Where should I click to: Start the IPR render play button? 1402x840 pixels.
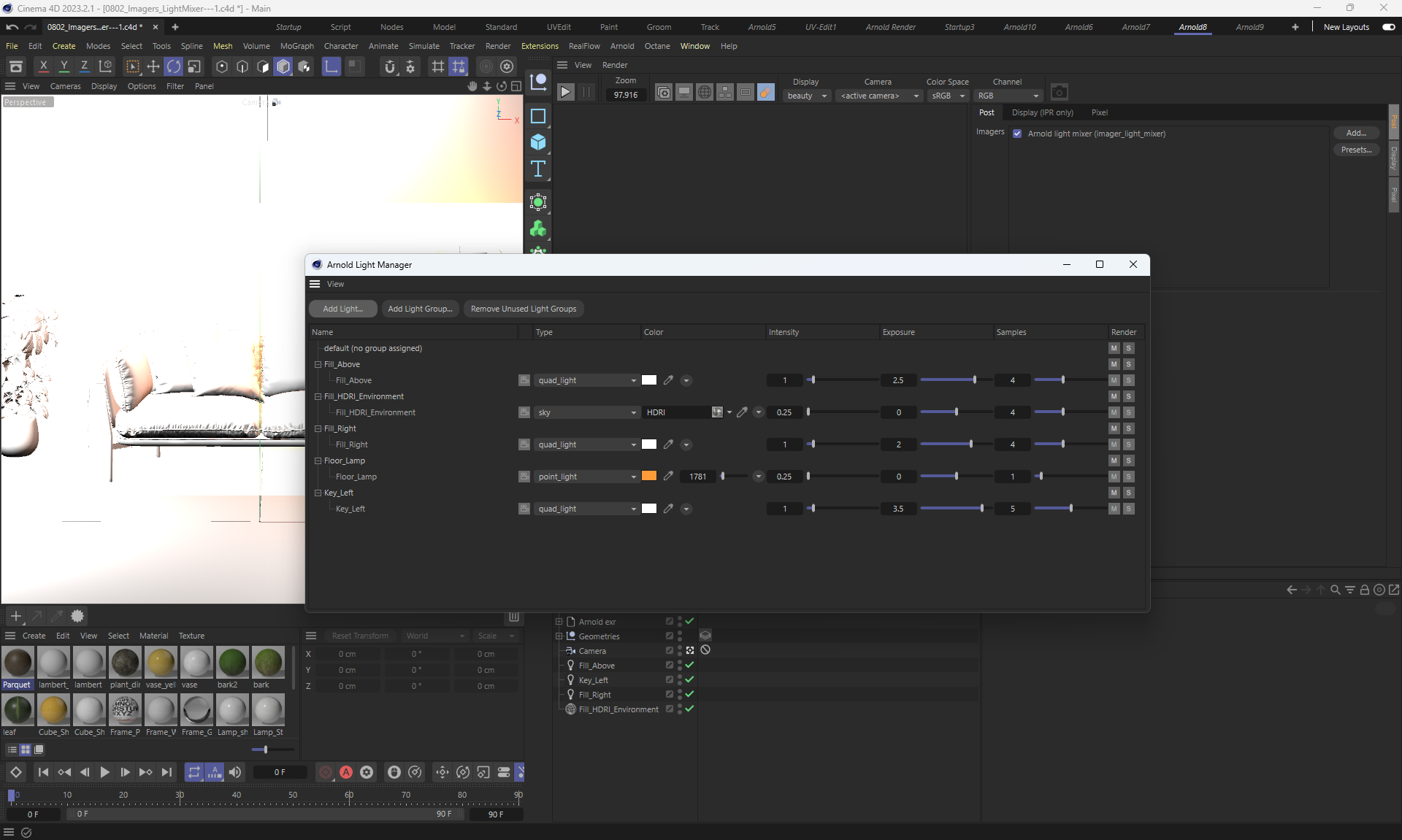pyautogui.click(x=565, y=93)
